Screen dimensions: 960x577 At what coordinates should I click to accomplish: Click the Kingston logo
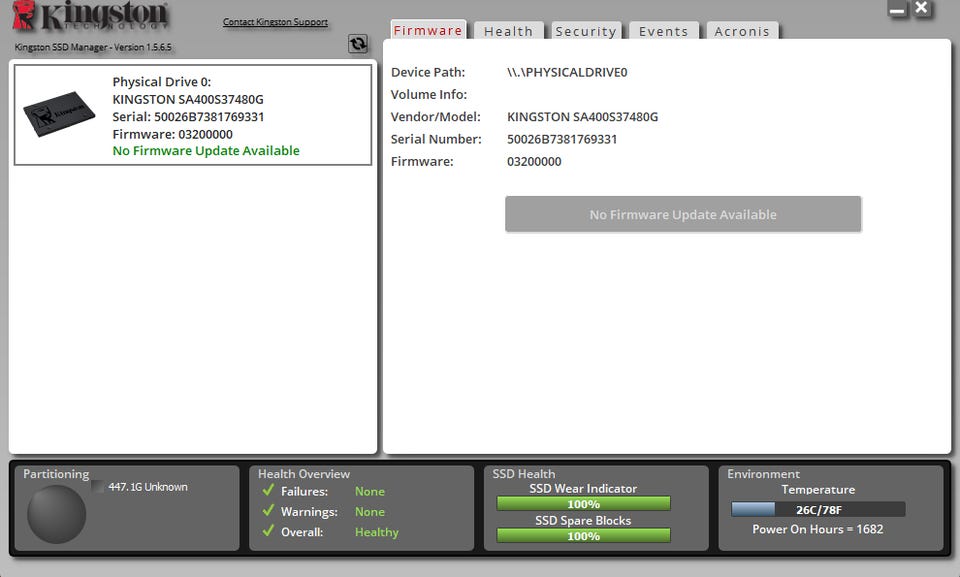[90, 17]
